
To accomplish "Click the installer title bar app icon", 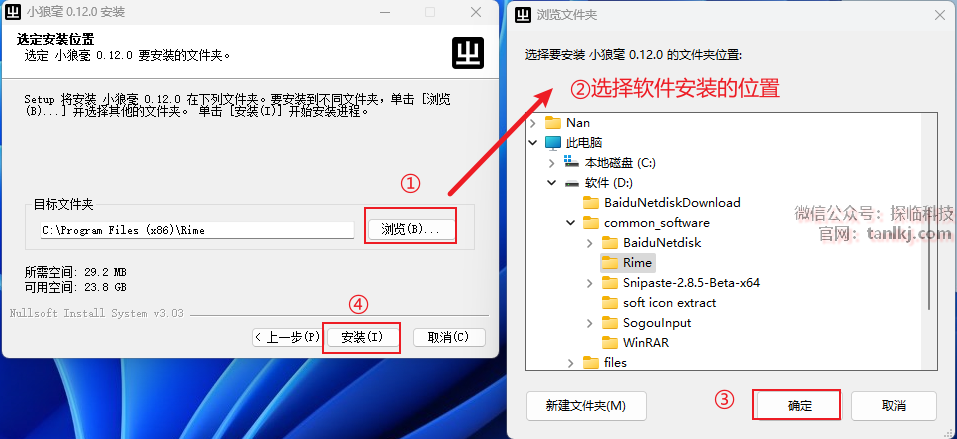I will pyautogui.click(x=13, y=12).
